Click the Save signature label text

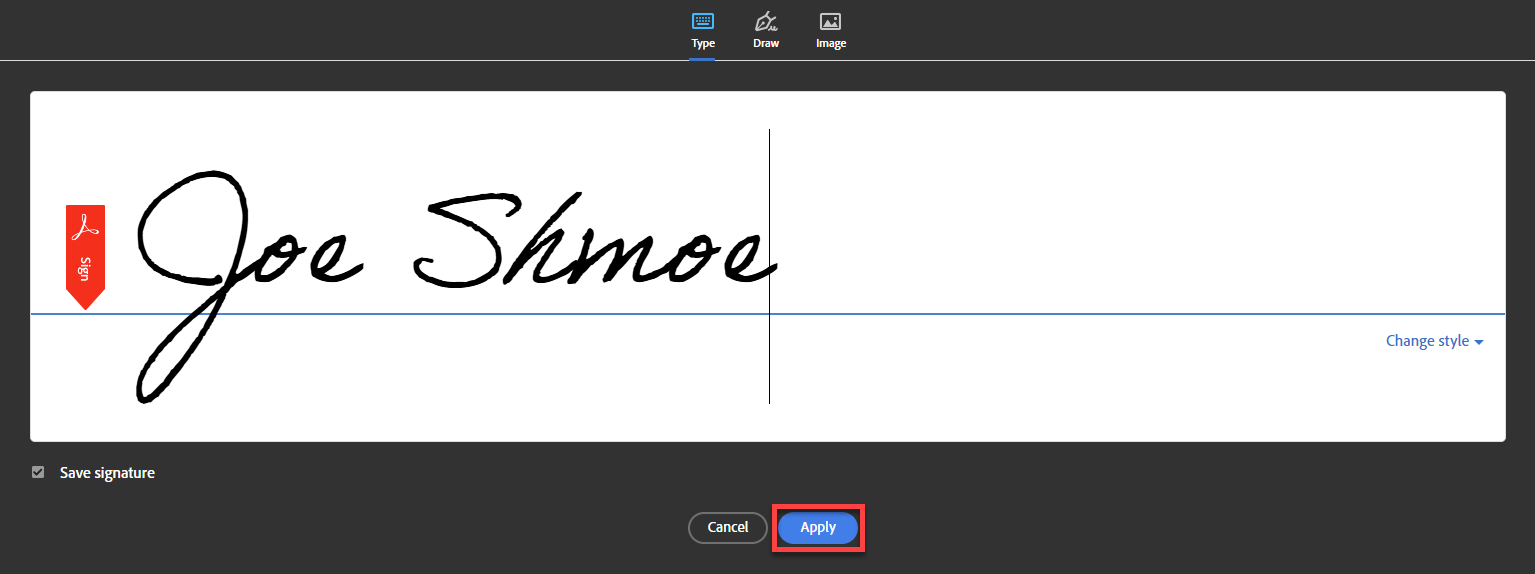(107, 473)
